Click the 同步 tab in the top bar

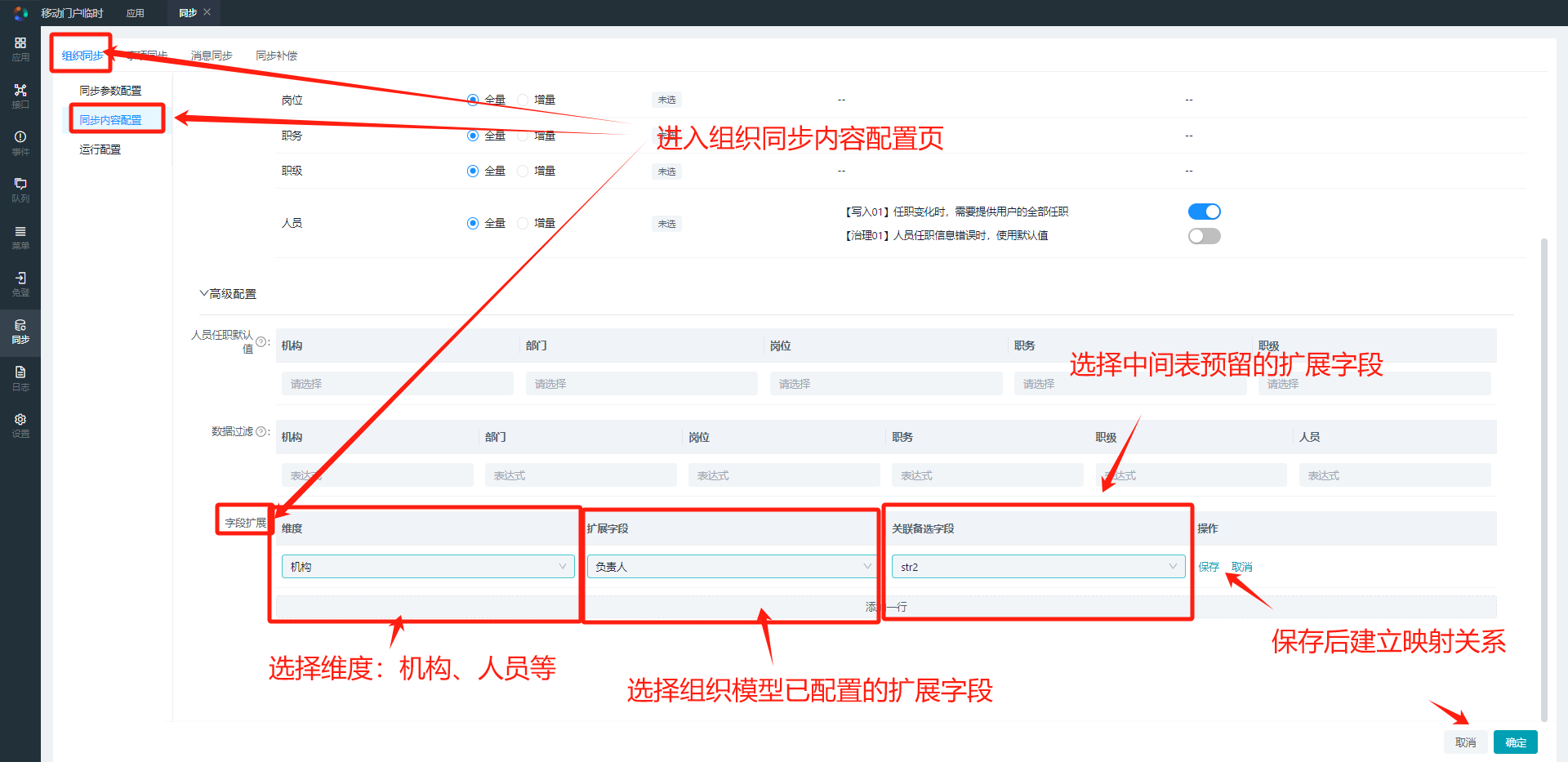[x=188, y=13]
